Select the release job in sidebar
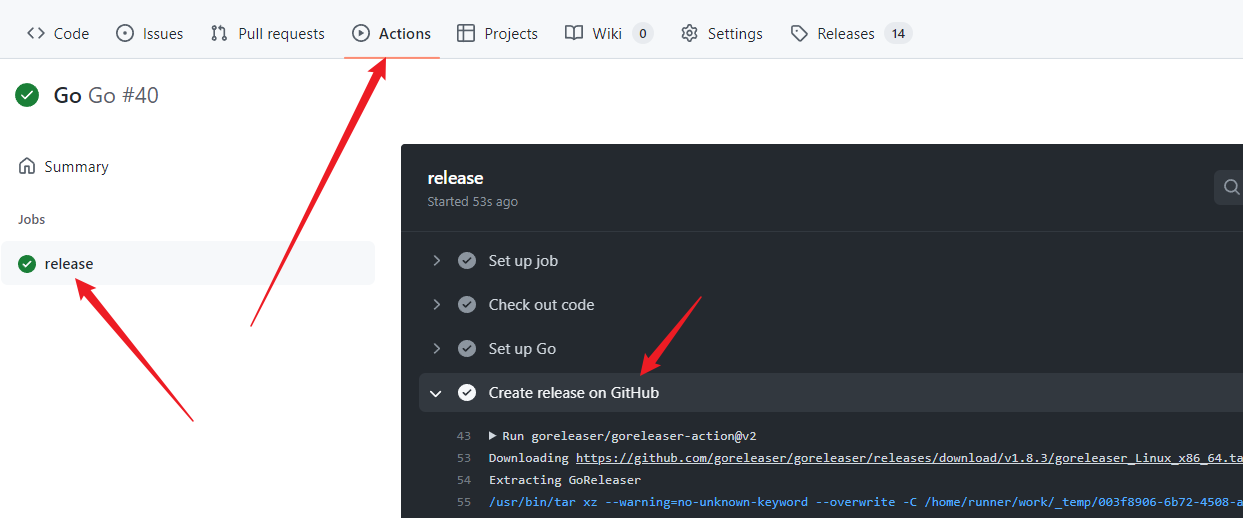This screenshot has height=518, width=1243. click(188, 264)
